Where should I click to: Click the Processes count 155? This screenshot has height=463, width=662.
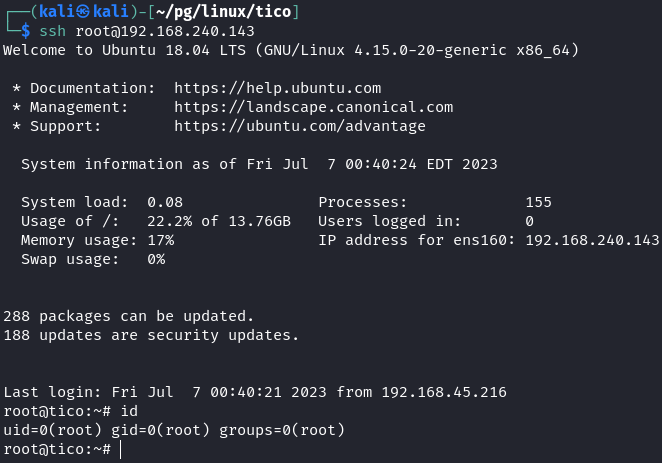pyautogui.click(x=538, y=202)
